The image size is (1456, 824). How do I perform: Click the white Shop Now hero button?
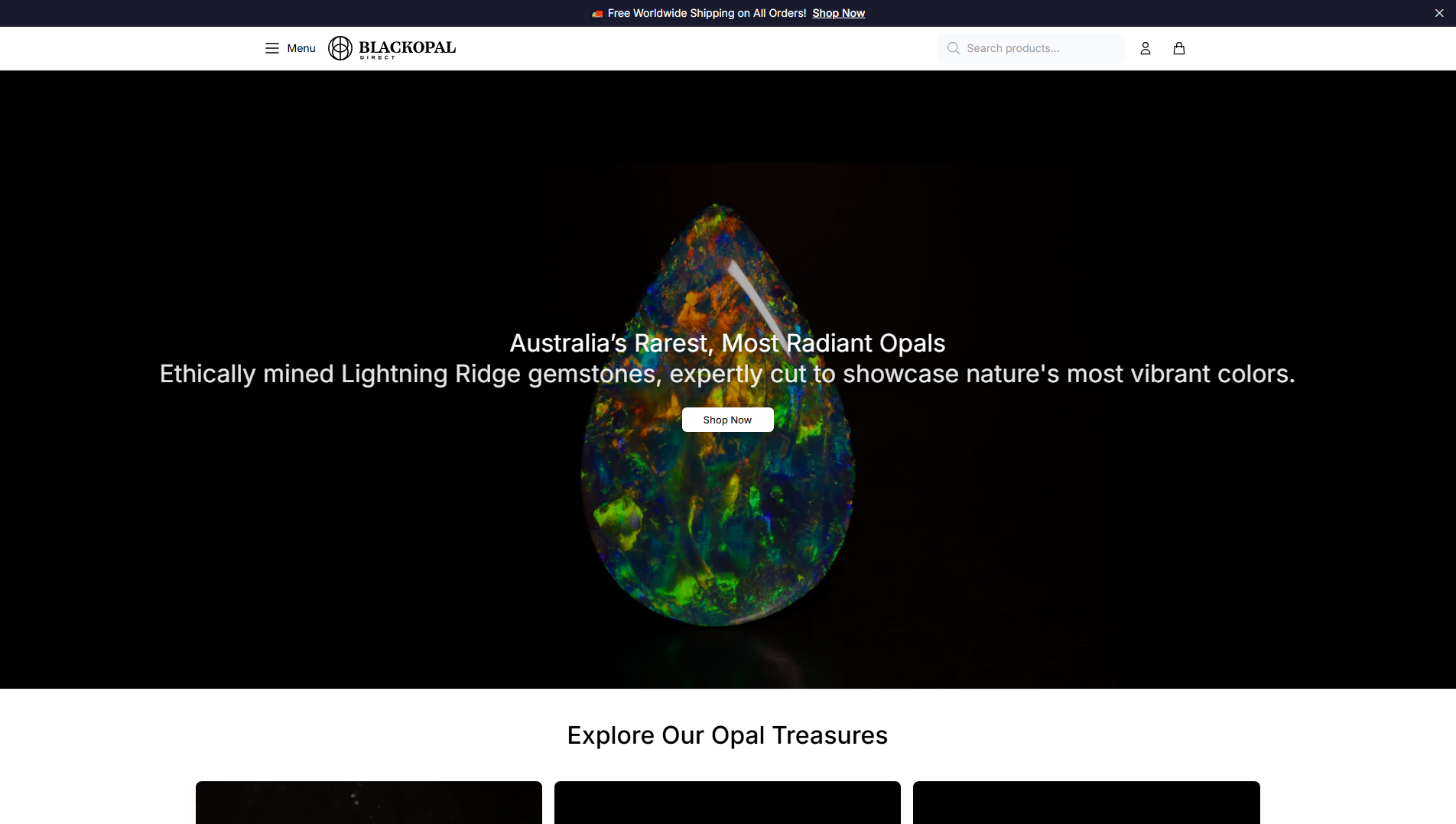pyautogui.click(x=727, y=420)
